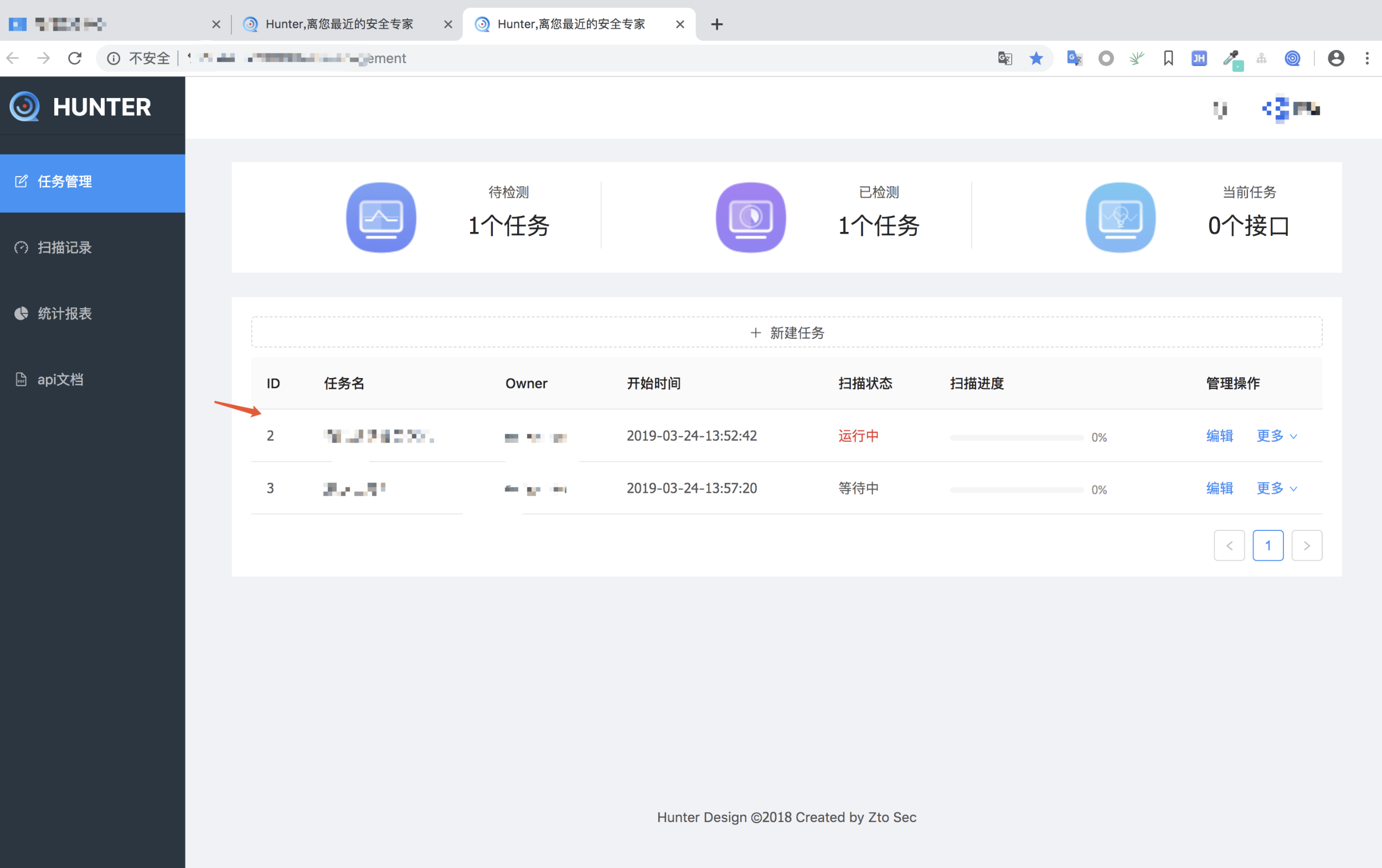Image resolution: width=1382 pixels, height=868 pixels.
Task: Click the Owner column header
Action: (527, 383)
